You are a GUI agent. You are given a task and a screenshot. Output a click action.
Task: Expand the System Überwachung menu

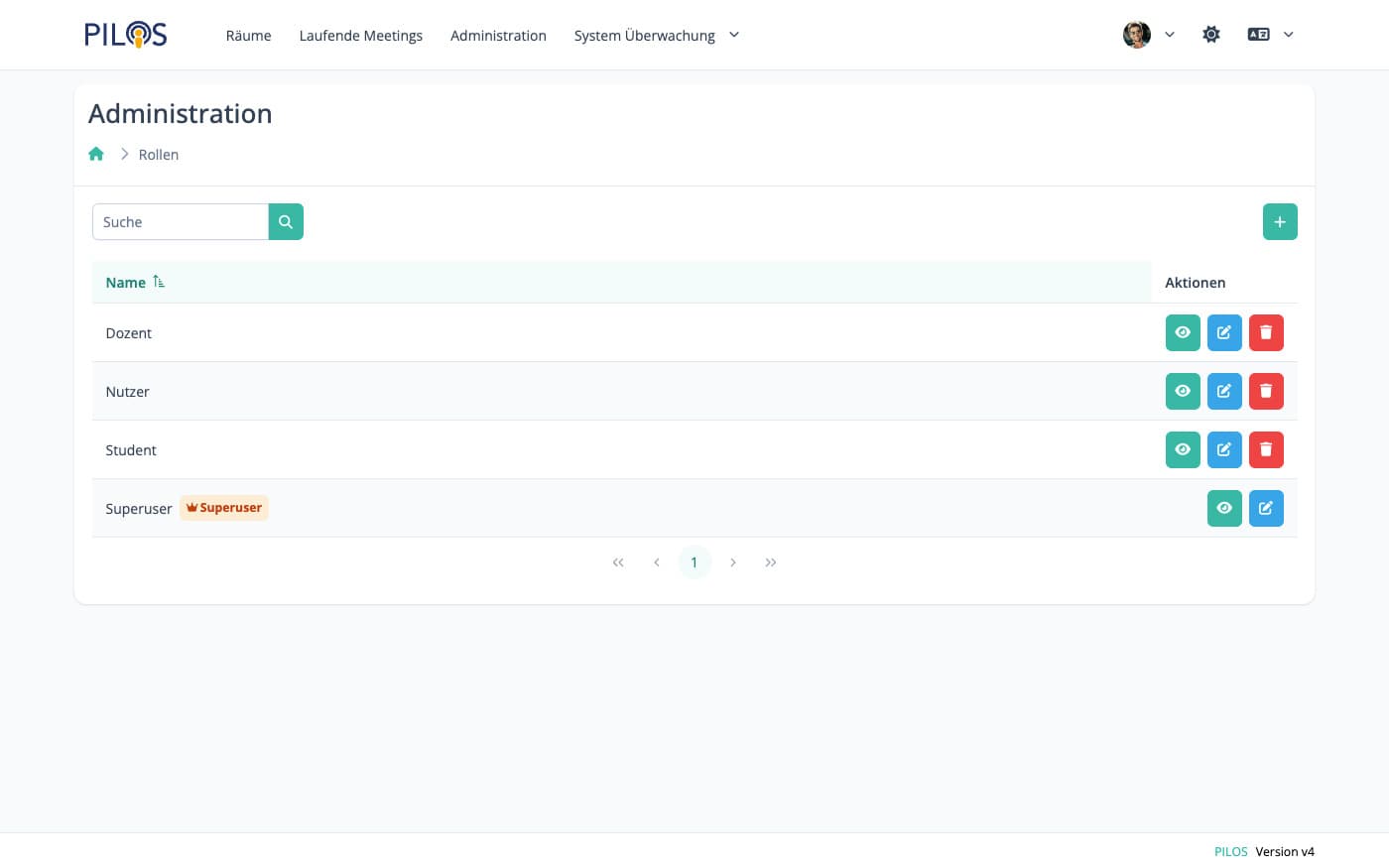click(656, 36)
